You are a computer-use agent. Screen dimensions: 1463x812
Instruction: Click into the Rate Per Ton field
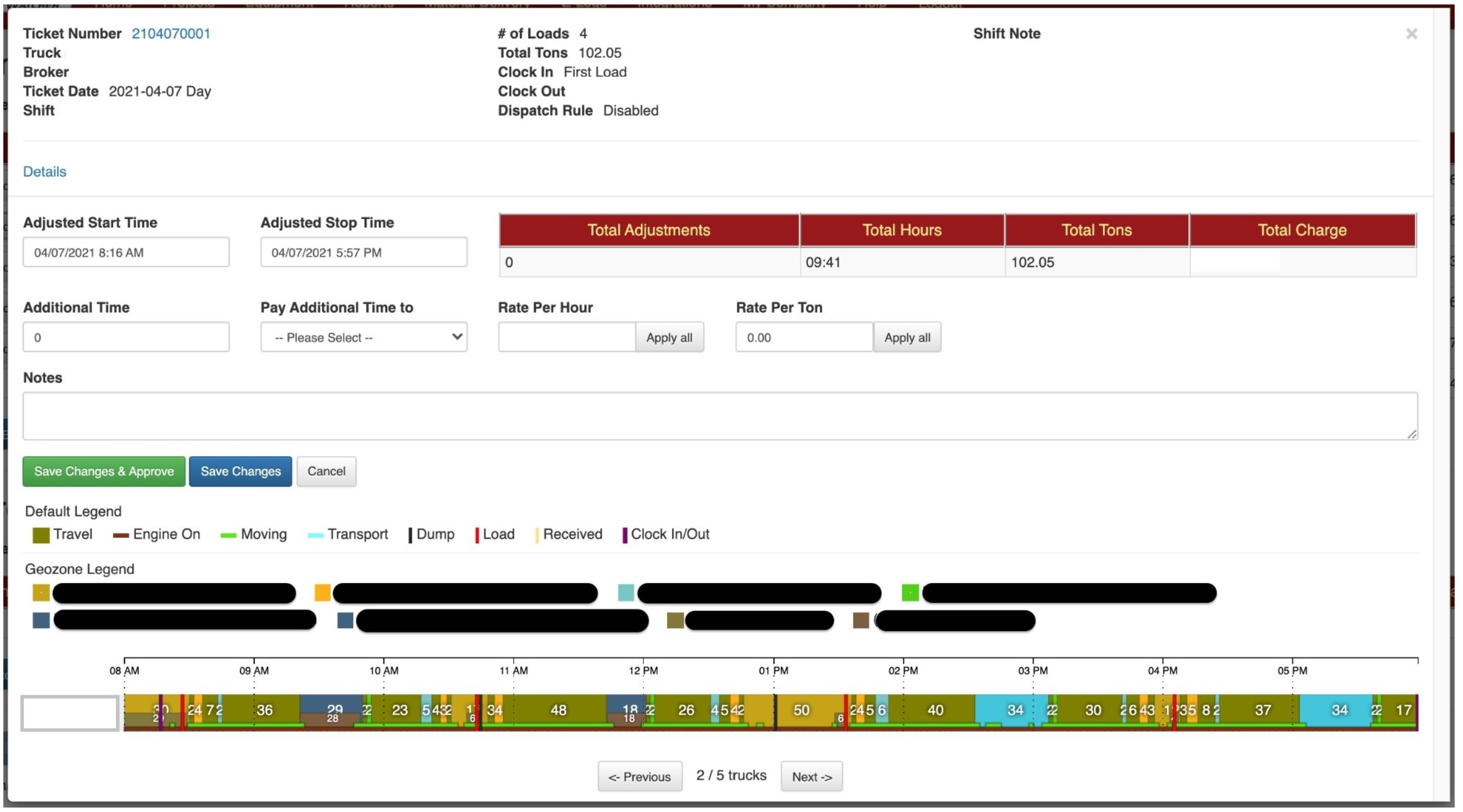pyautogui.click(x=804, y=337)
